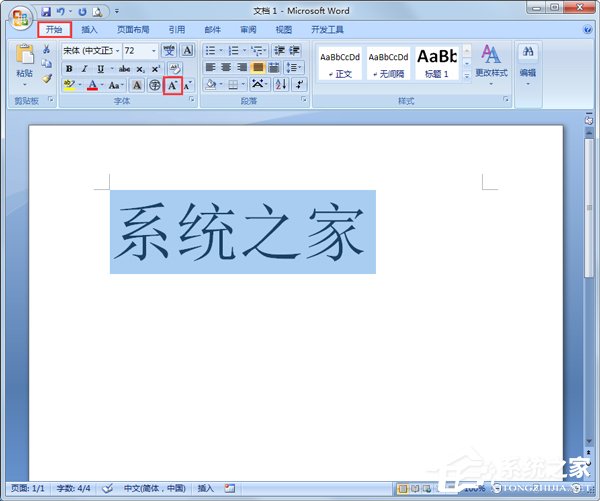The height and width of the screenshot is (501, 600).
Task: Apply strikethrough with the abc icon
Action: (124, 68)
